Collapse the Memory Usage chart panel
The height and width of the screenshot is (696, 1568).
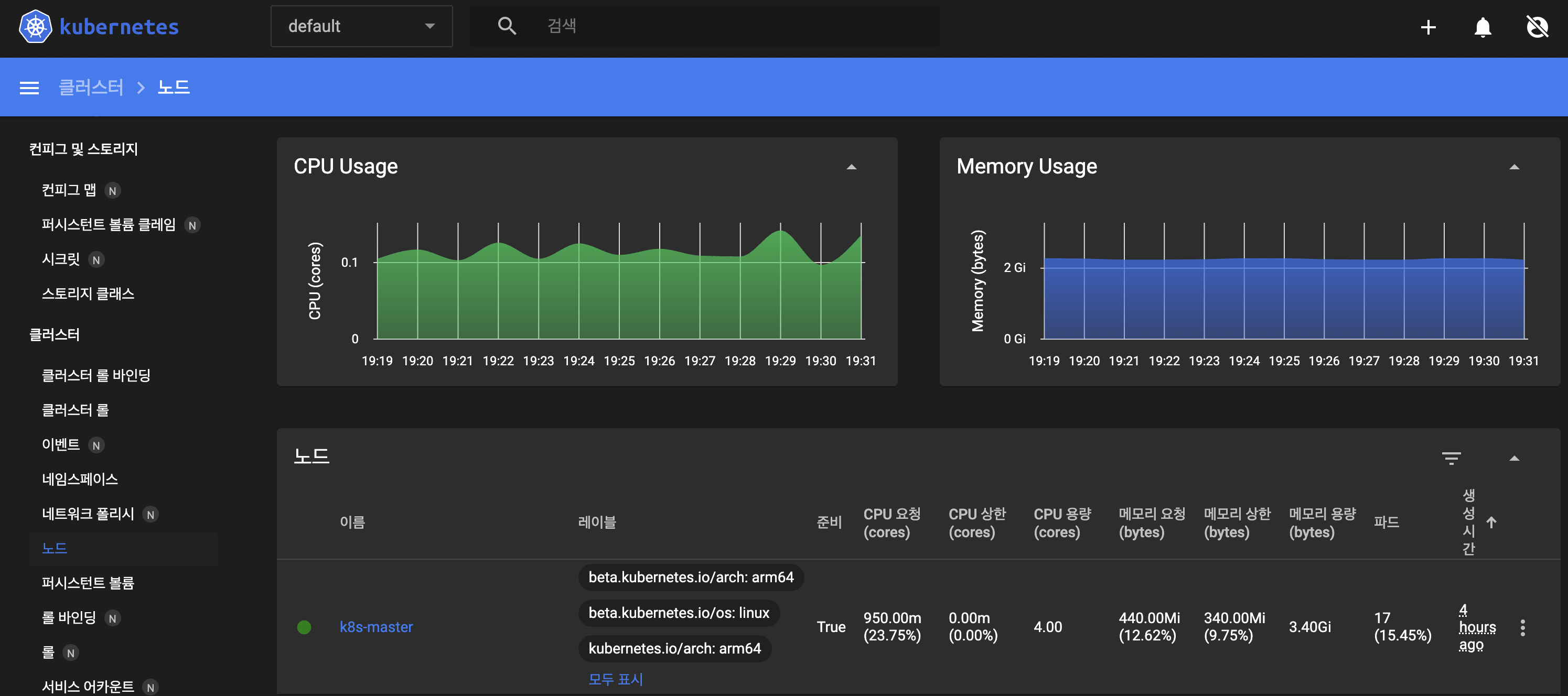click(x=1513, y=166)
